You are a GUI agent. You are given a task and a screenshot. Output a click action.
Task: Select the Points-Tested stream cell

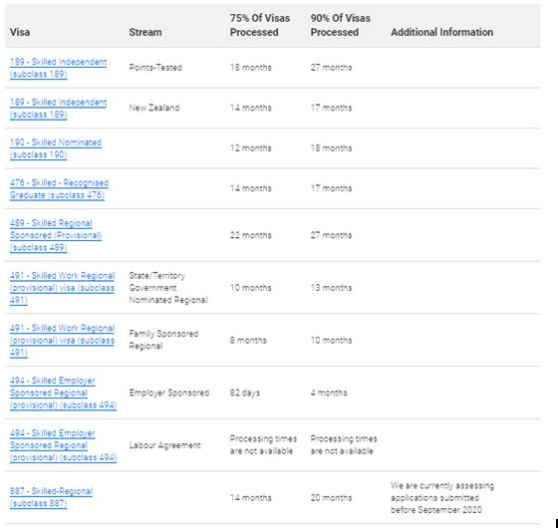click(x=156, y=68)
